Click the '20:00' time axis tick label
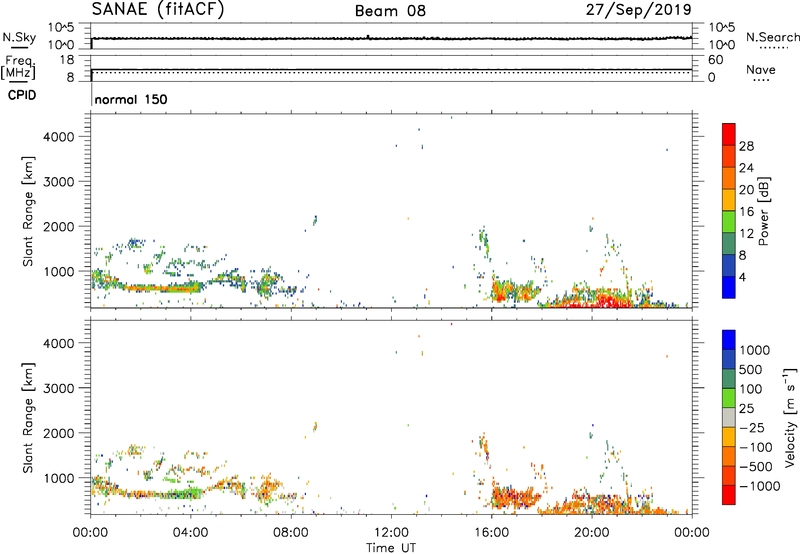Screen dimensions: 800x554 (x=592, y=533)
